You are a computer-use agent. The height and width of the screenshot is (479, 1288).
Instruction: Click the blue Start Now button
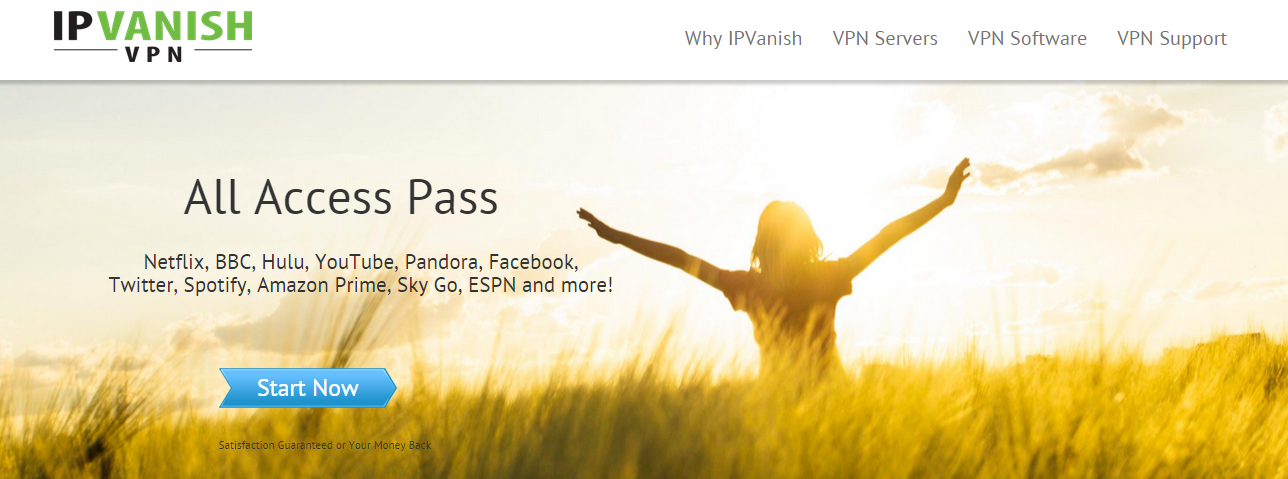tap(308, 388)
